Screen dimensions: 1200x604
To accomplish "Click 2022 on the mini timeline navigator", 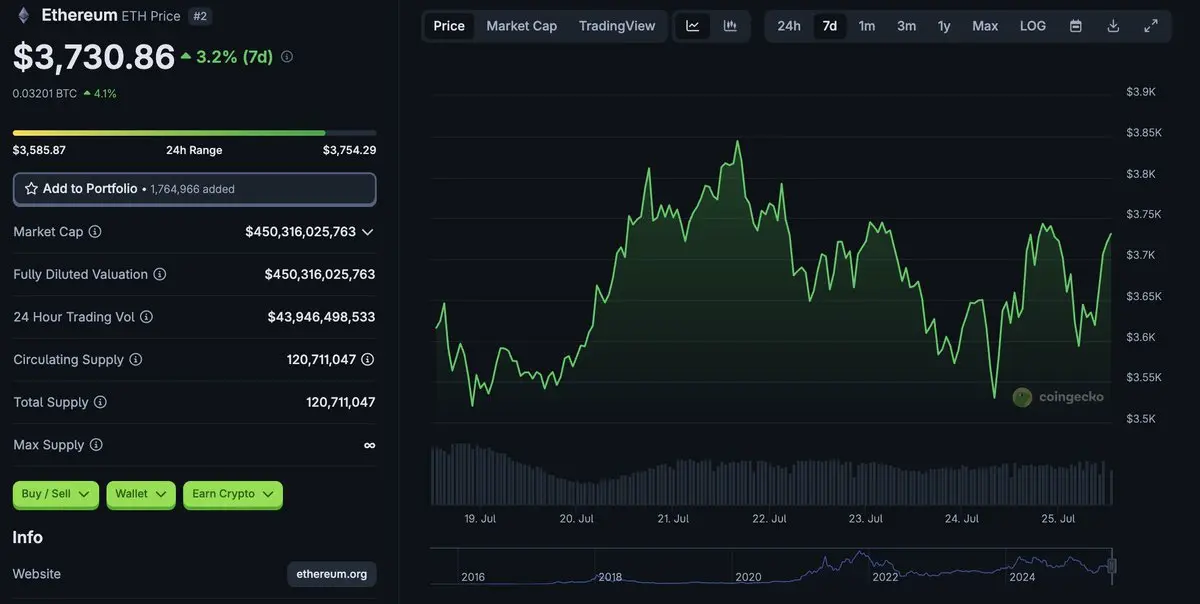I will click(885, 577).
